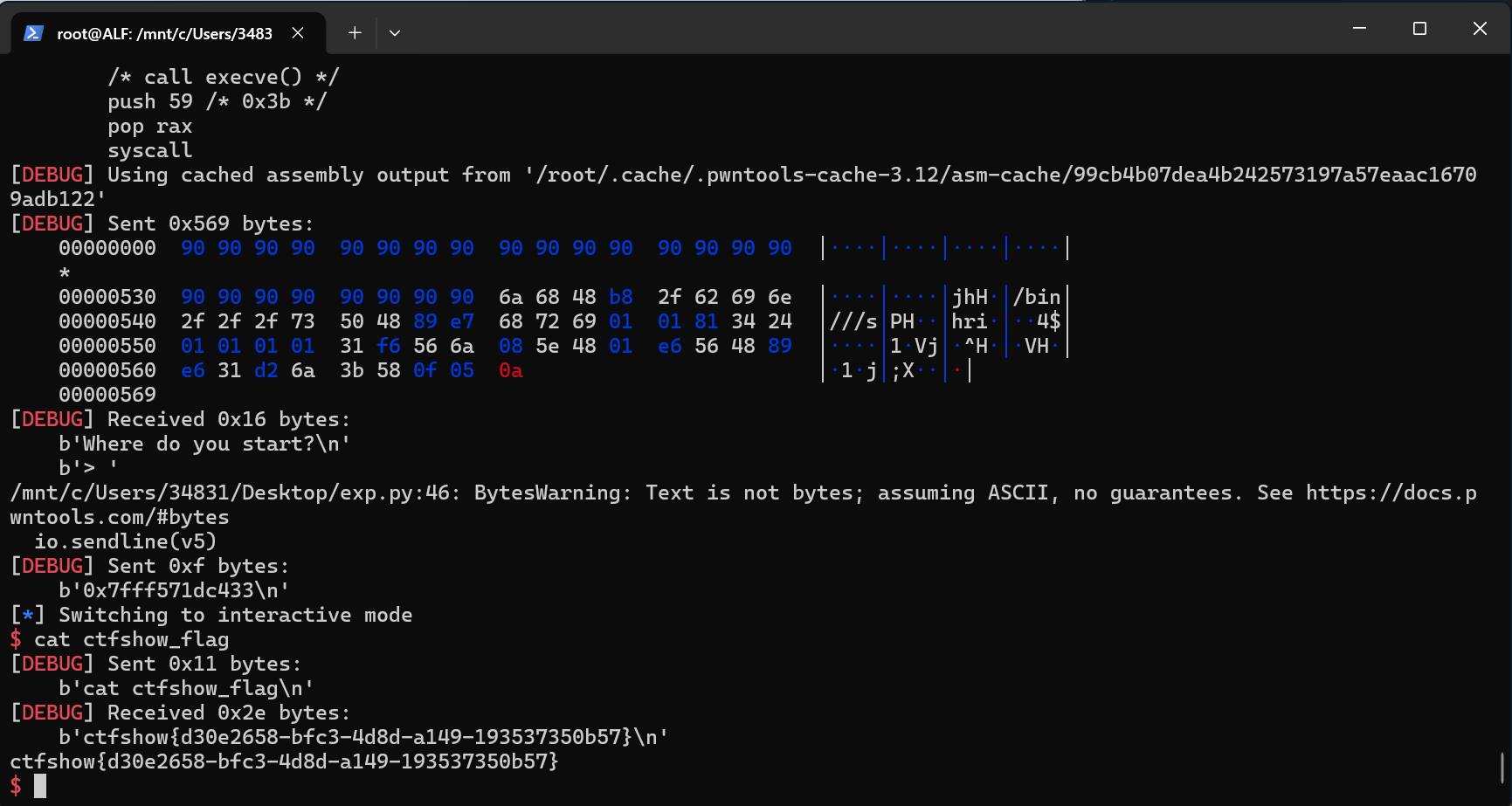The width and height of the screenshot is (1512, 806).
Task: Click the 'wntools.com/#bytes' URL continuation
Action: click(x=120, y=517)
